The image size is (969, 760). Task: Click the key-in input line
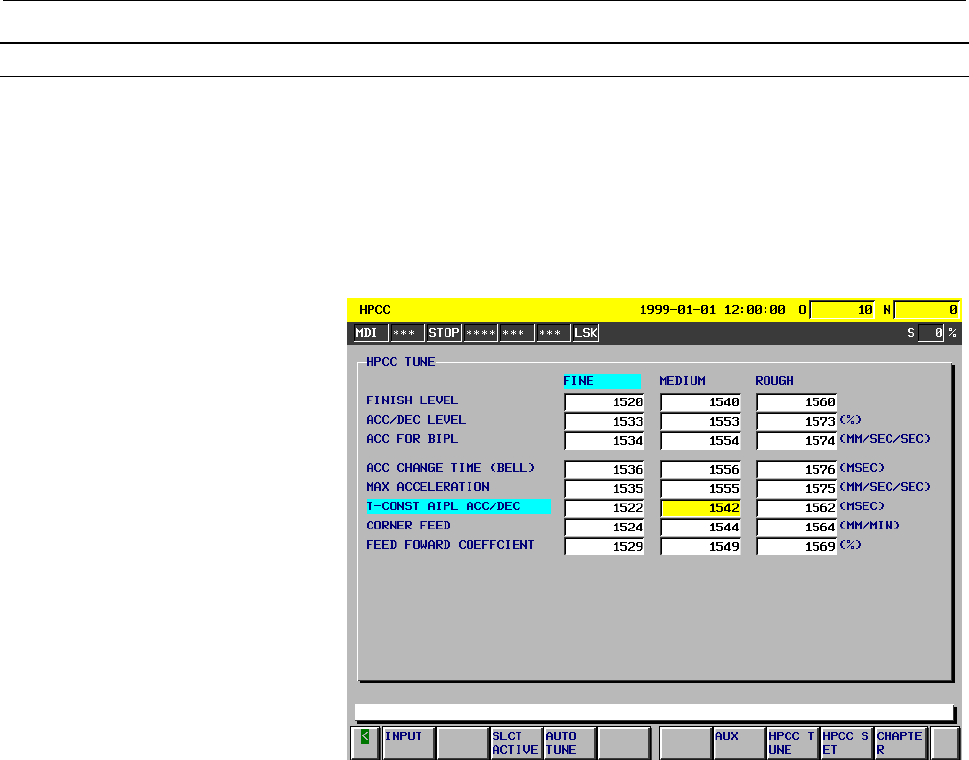tap(654, 713)
